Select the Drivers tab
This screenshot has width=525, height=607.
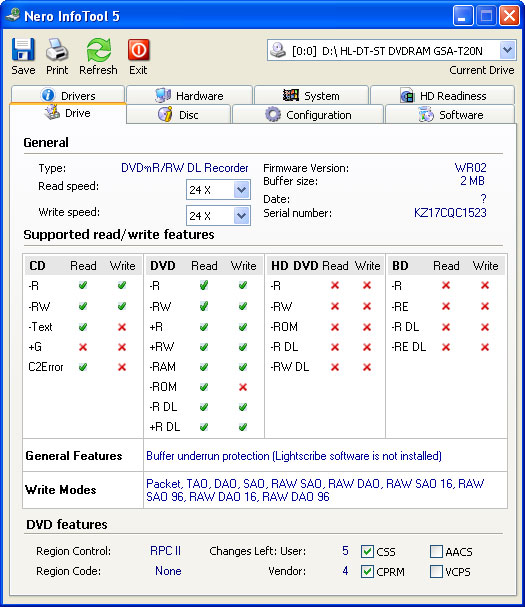[68, 94]
